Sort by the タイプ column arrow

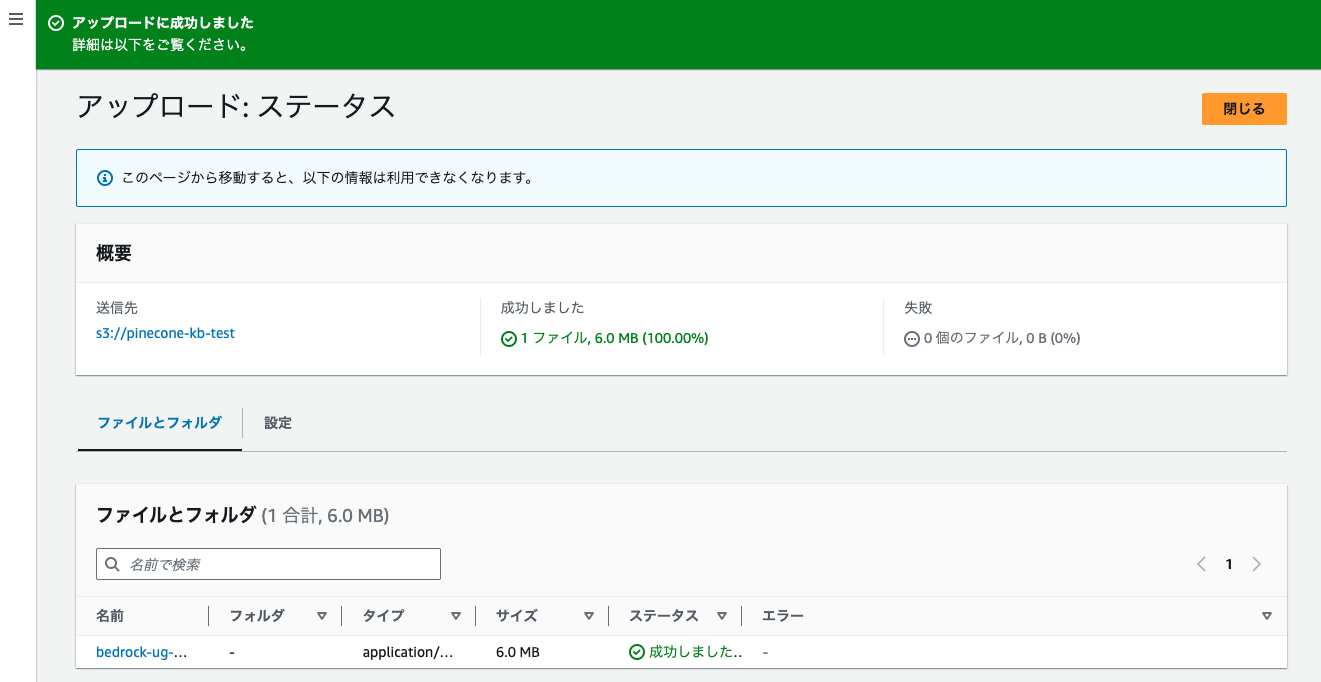[x=456, y=616]
